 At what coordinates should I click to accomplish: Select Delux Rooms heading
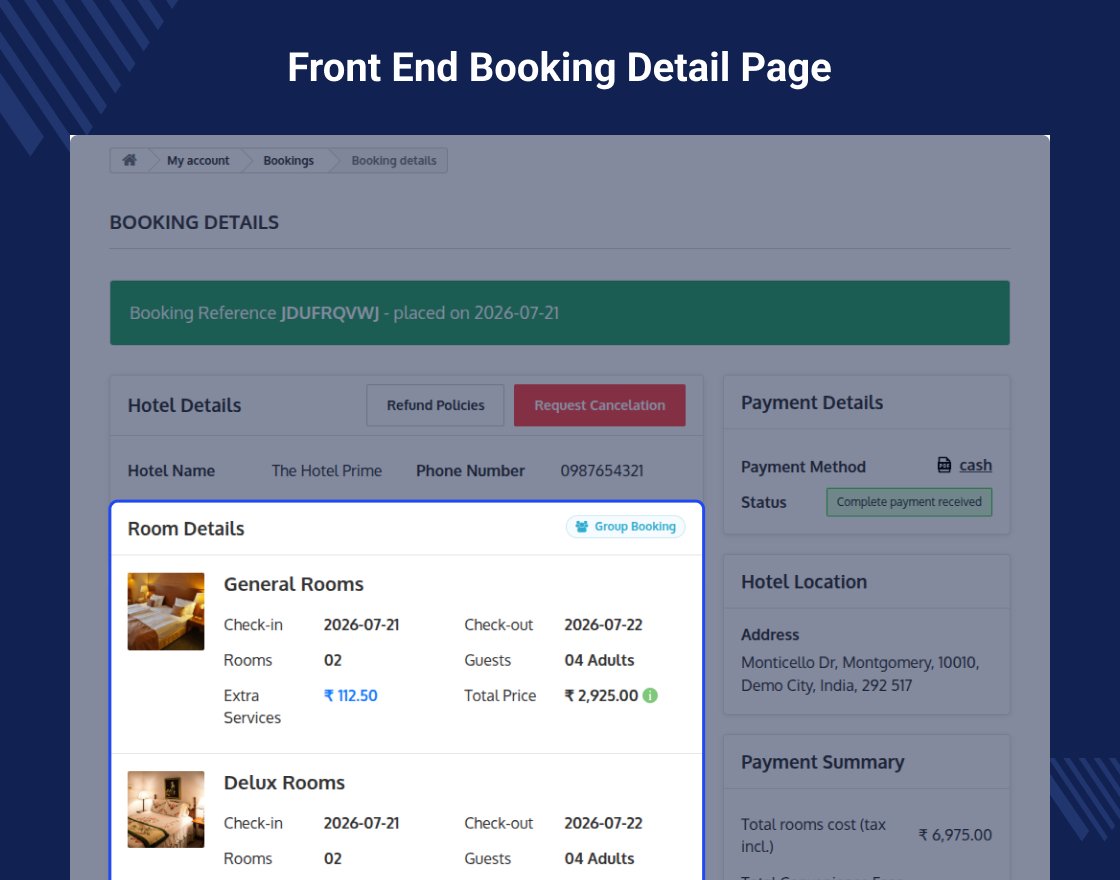[284, 783]
